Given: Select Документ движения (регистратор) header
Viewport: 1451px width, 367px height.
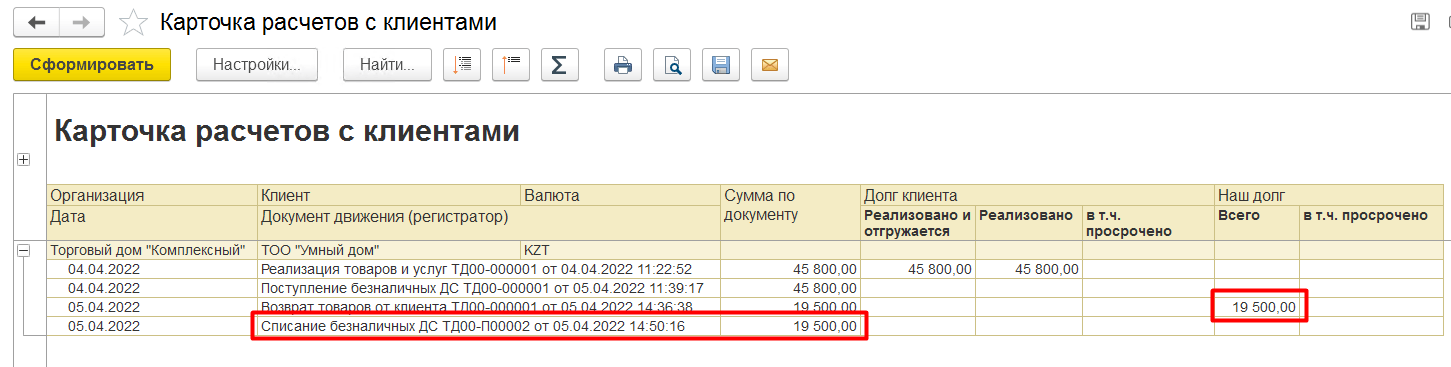Looking at the screenshot, I should (489, 223).
